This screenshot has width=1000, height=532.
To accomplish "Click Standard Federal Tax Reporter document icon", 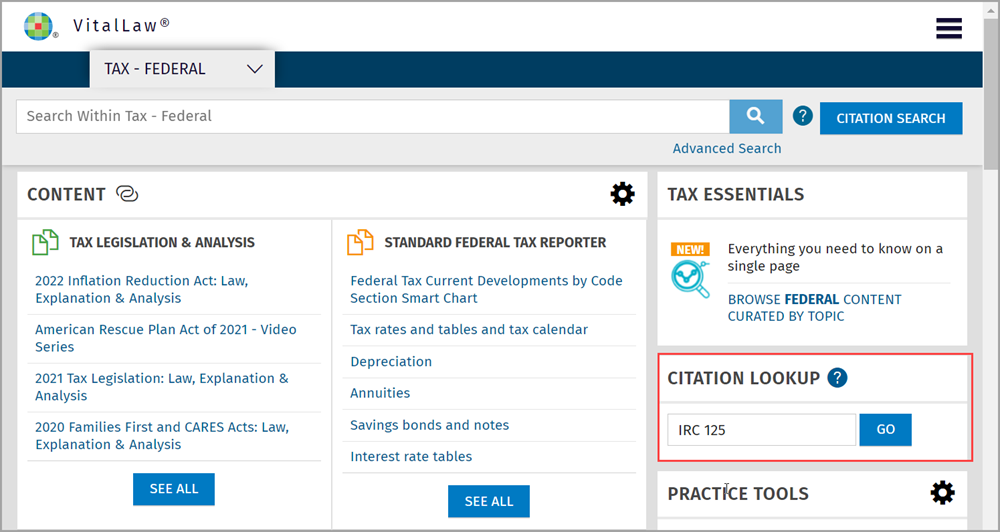I will [x=360, y=242].
